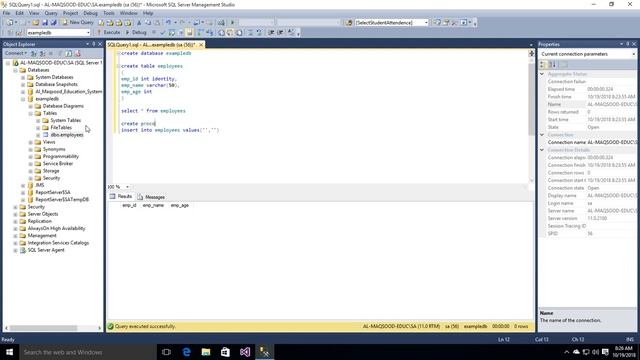The image size is (640, 360).
Task: Open the SelectStudentAttendence find dropdown
Action: coord(426,22)
